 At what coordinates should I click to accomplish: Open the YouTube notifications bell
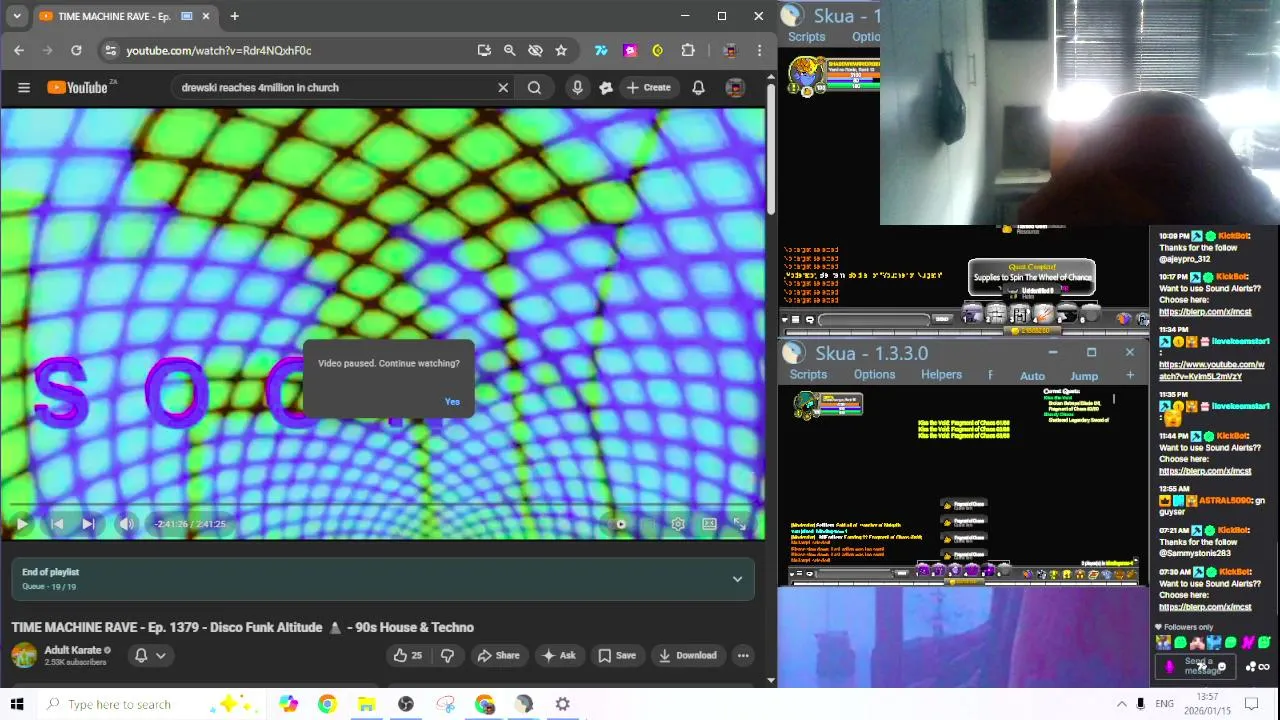[x=698, y=88]
